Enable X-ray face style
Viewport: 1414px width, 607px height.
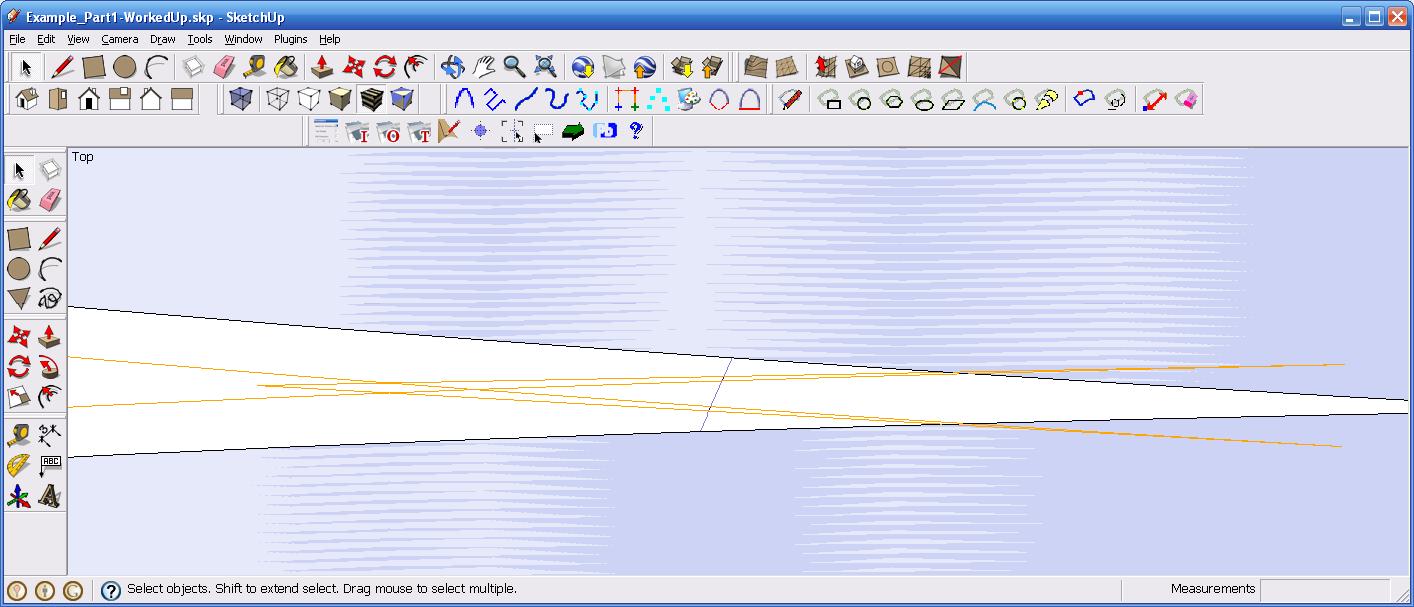tap(240, 99)
